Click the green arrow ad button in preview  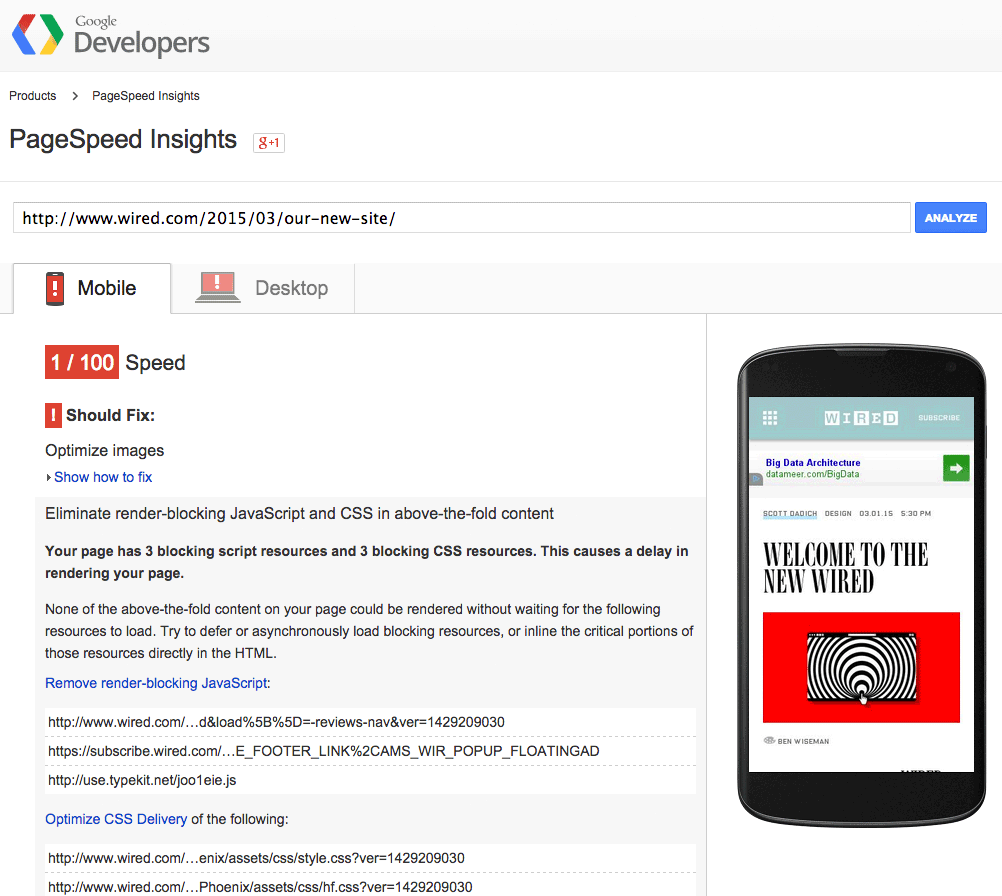point(956,468)
